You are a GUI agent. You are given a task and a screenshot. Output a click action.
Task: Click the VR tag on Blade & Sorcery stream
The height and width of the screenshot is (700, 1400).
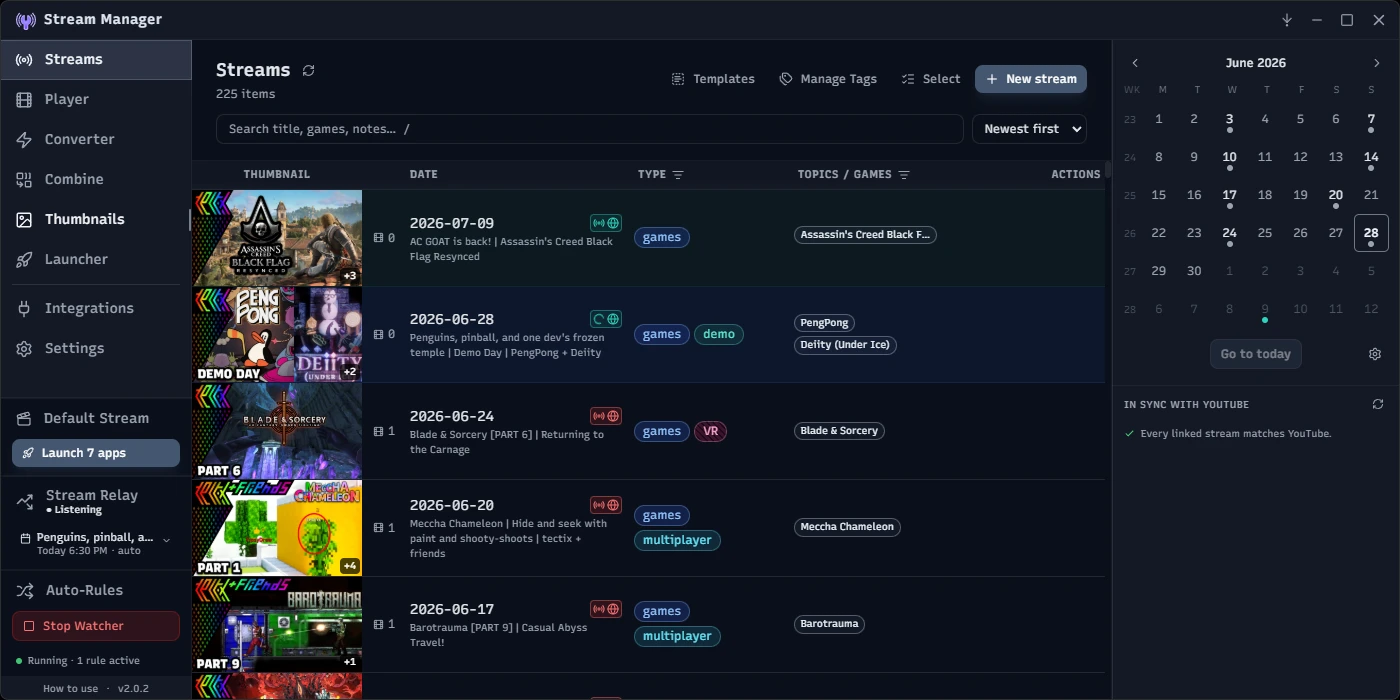tap(711, 431)
